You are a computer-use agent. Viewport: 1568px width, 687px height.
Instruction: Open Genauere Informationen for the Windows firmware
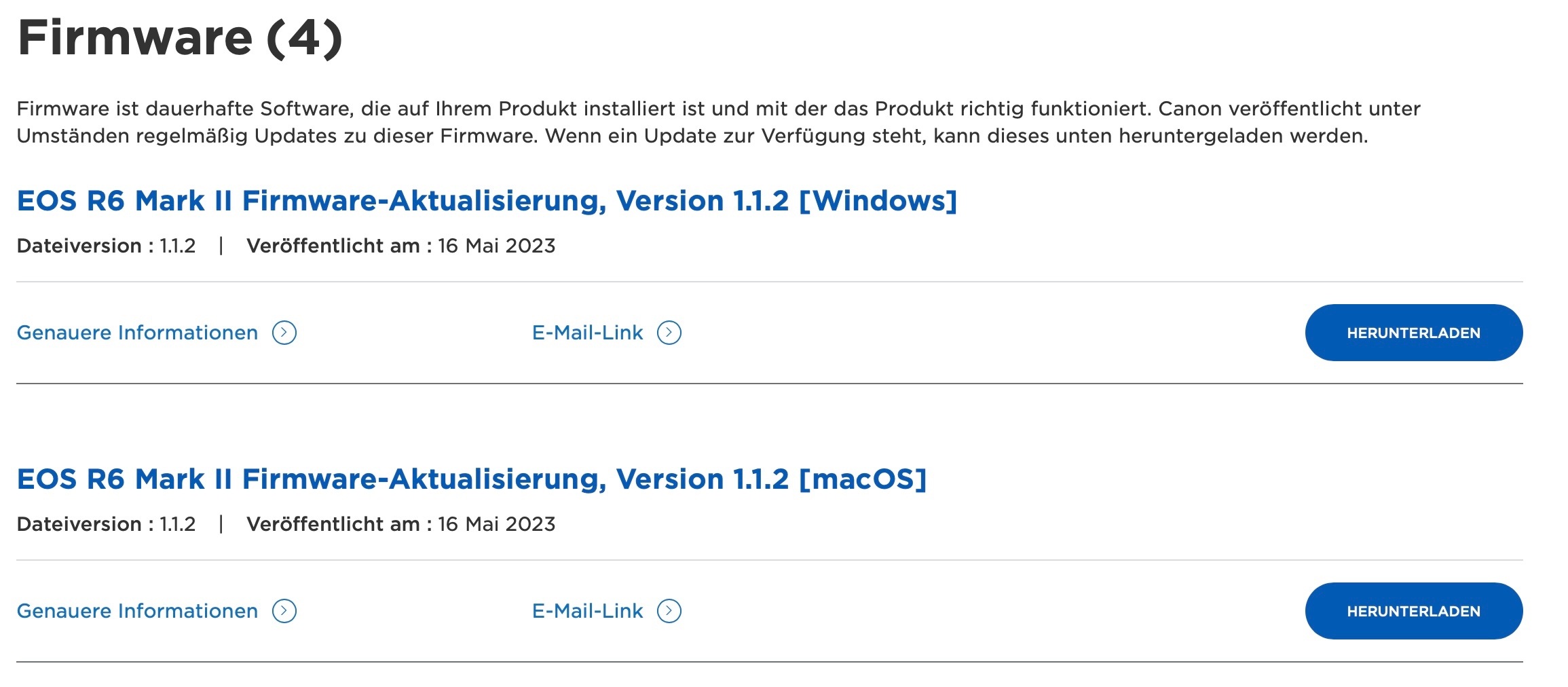137,333
